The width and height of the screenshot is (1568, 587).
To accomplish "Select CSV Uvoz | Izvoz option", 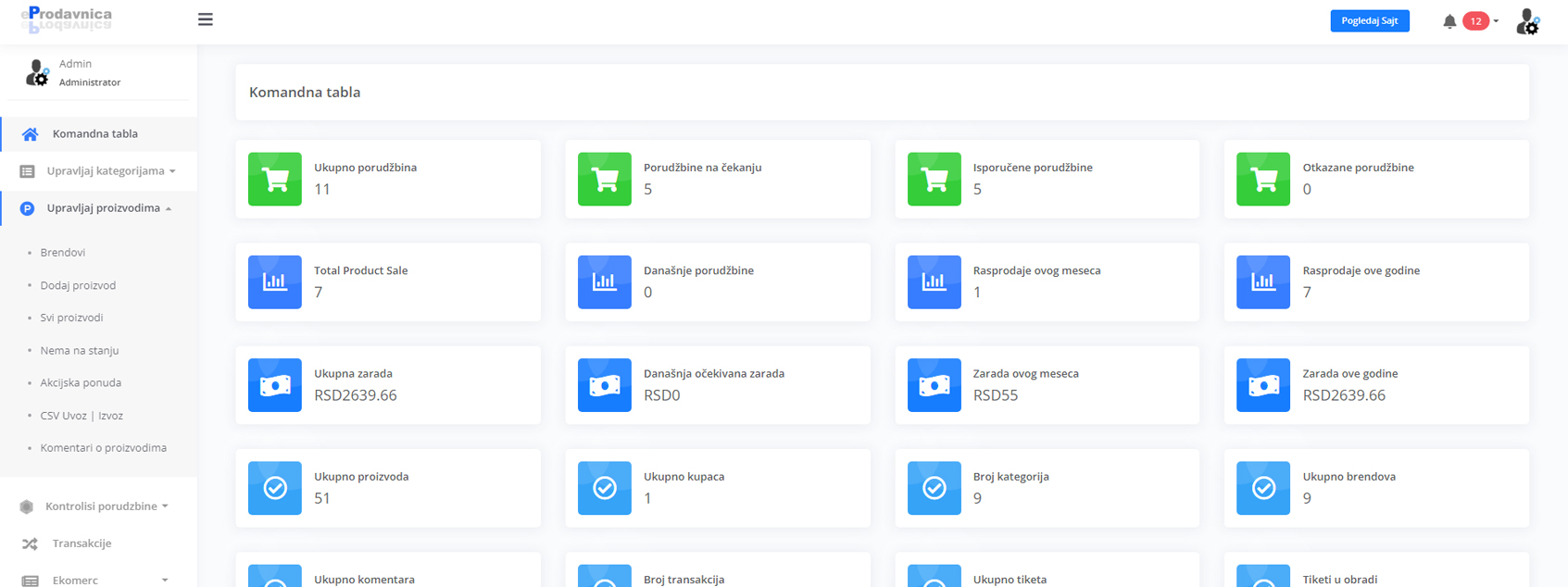I will (x=82, y=416).
